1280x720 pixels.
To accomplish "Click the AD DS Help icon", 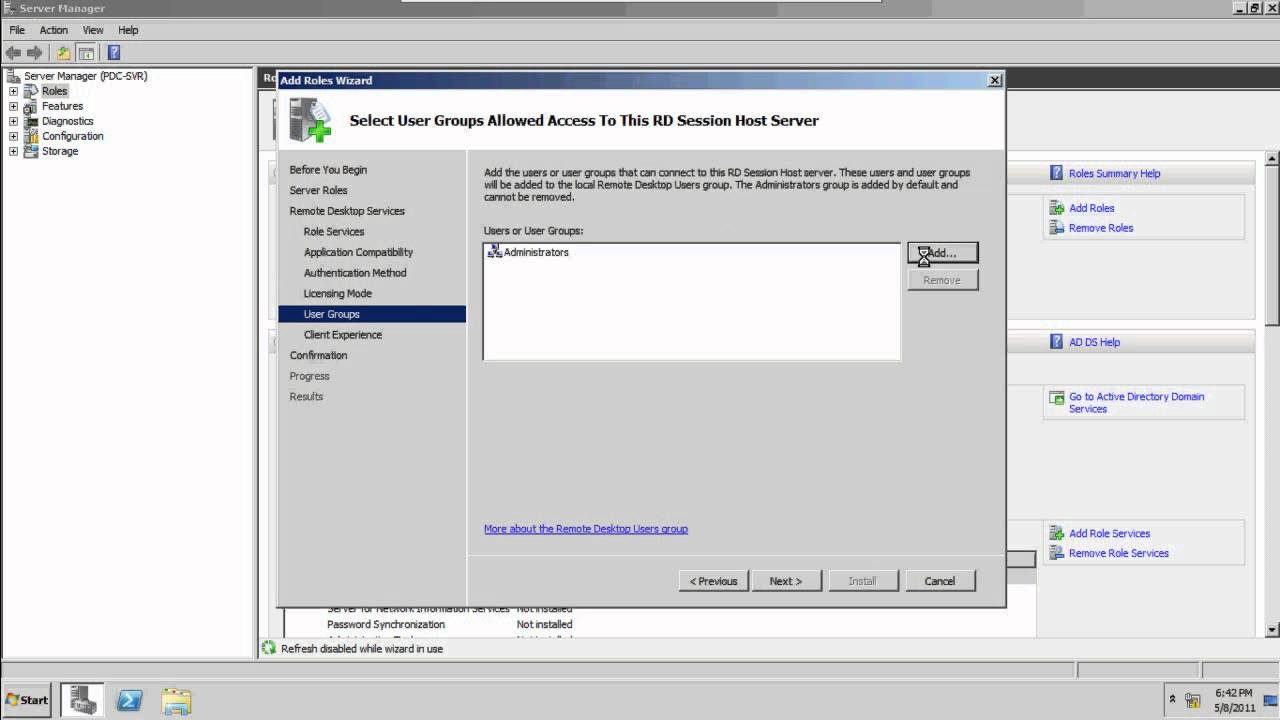I will [1057, 342].
